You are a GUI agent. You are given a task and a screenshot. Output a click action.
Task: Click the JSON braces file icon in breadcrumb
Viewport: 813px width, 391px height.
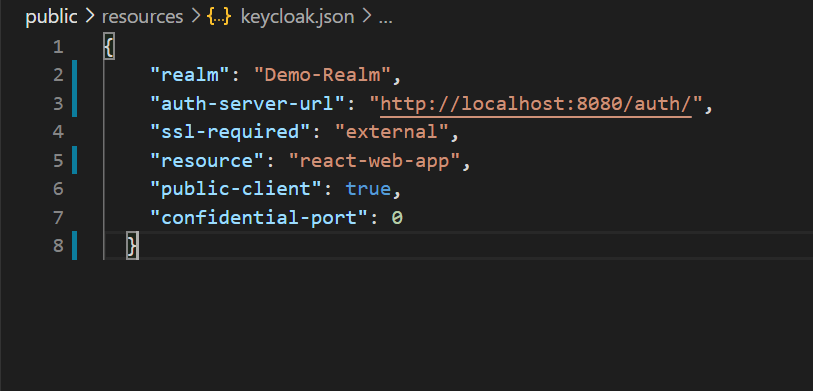[218, 17]
